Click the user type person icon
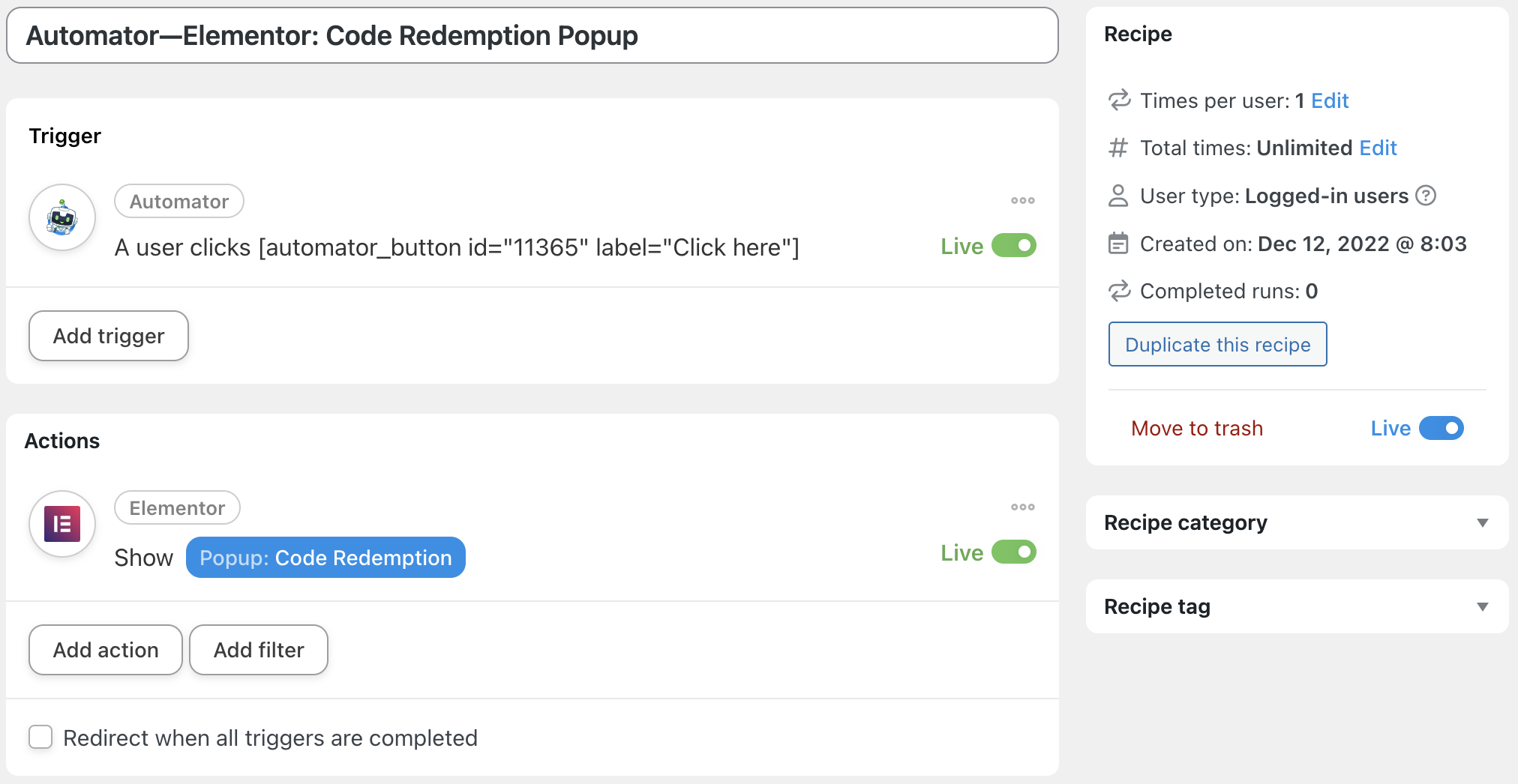This screenshot has height=784, width=1518. [x=1118, y=196]
